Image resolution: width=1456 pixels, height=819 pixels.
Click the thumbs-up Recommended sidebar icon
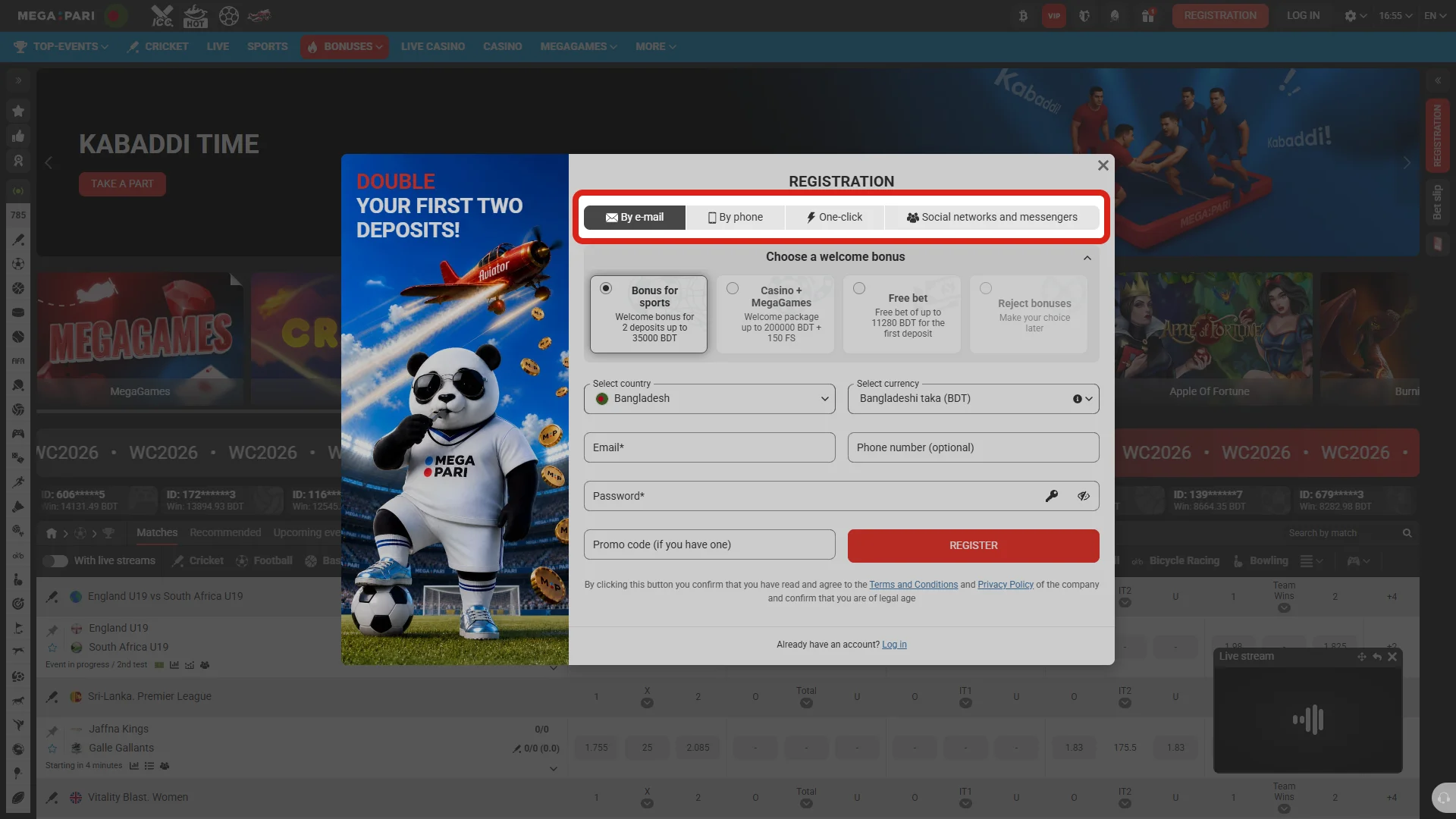point(18,136)
